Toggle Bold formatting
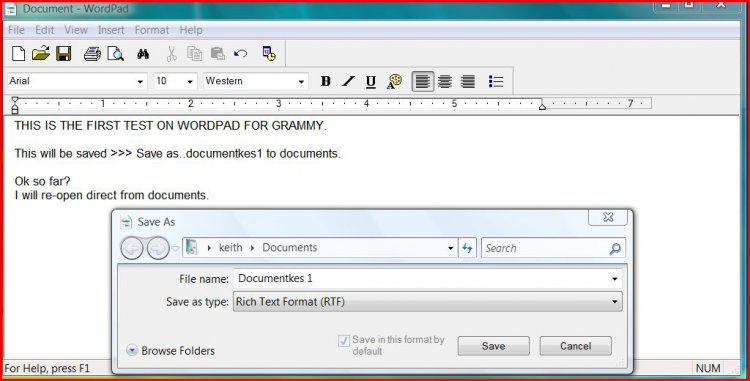Screen dimensions: 750x381 (326, 81)
